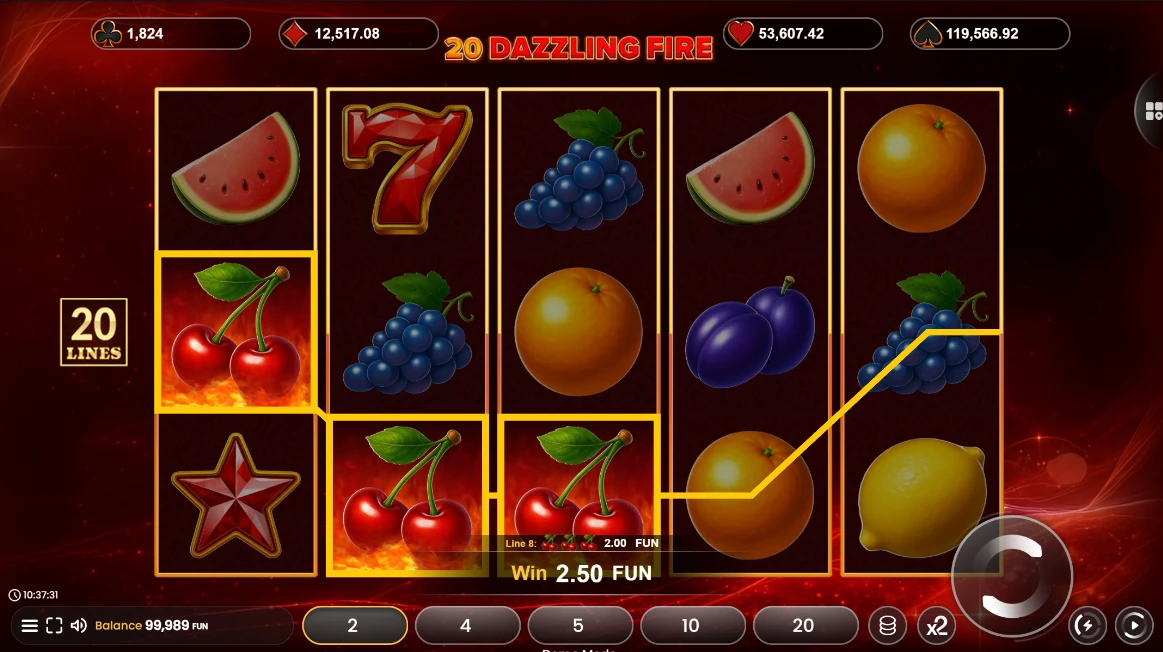The image size is (1163, 652).
Task: Open the coin stack bet settings
Action: point(887,626)
